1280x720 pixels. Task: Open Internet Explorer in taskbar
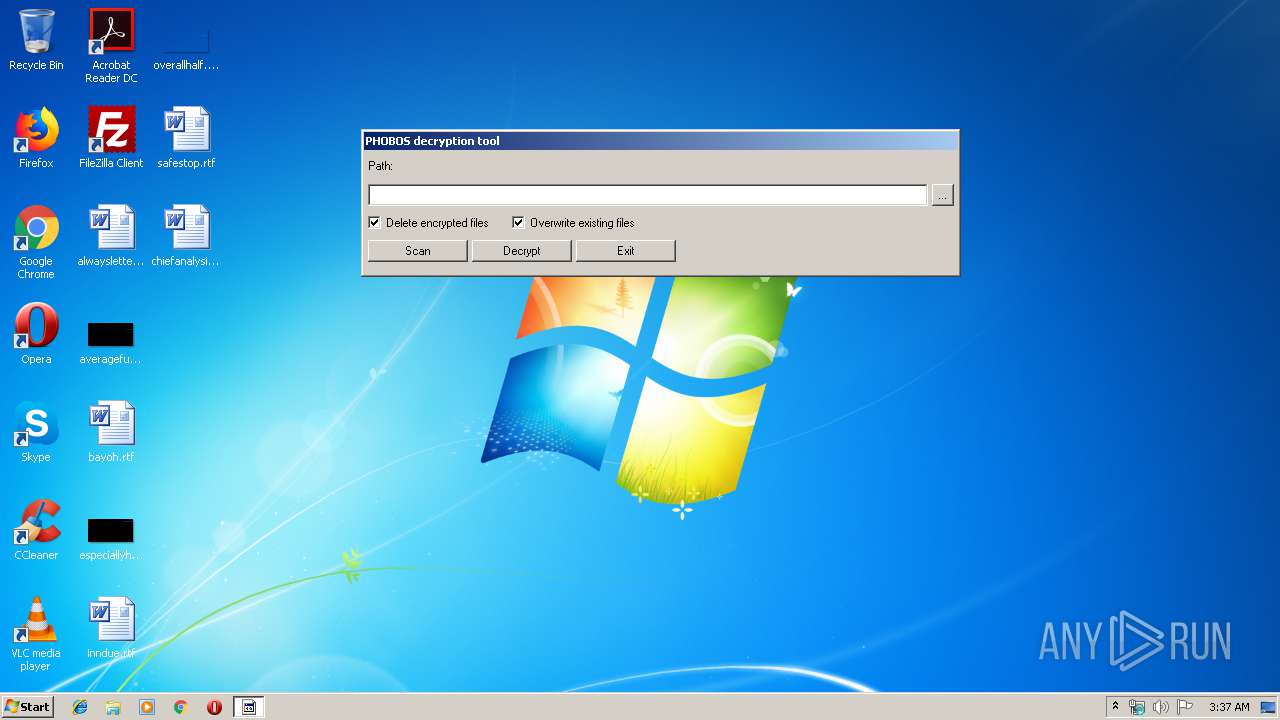(80, 707)
